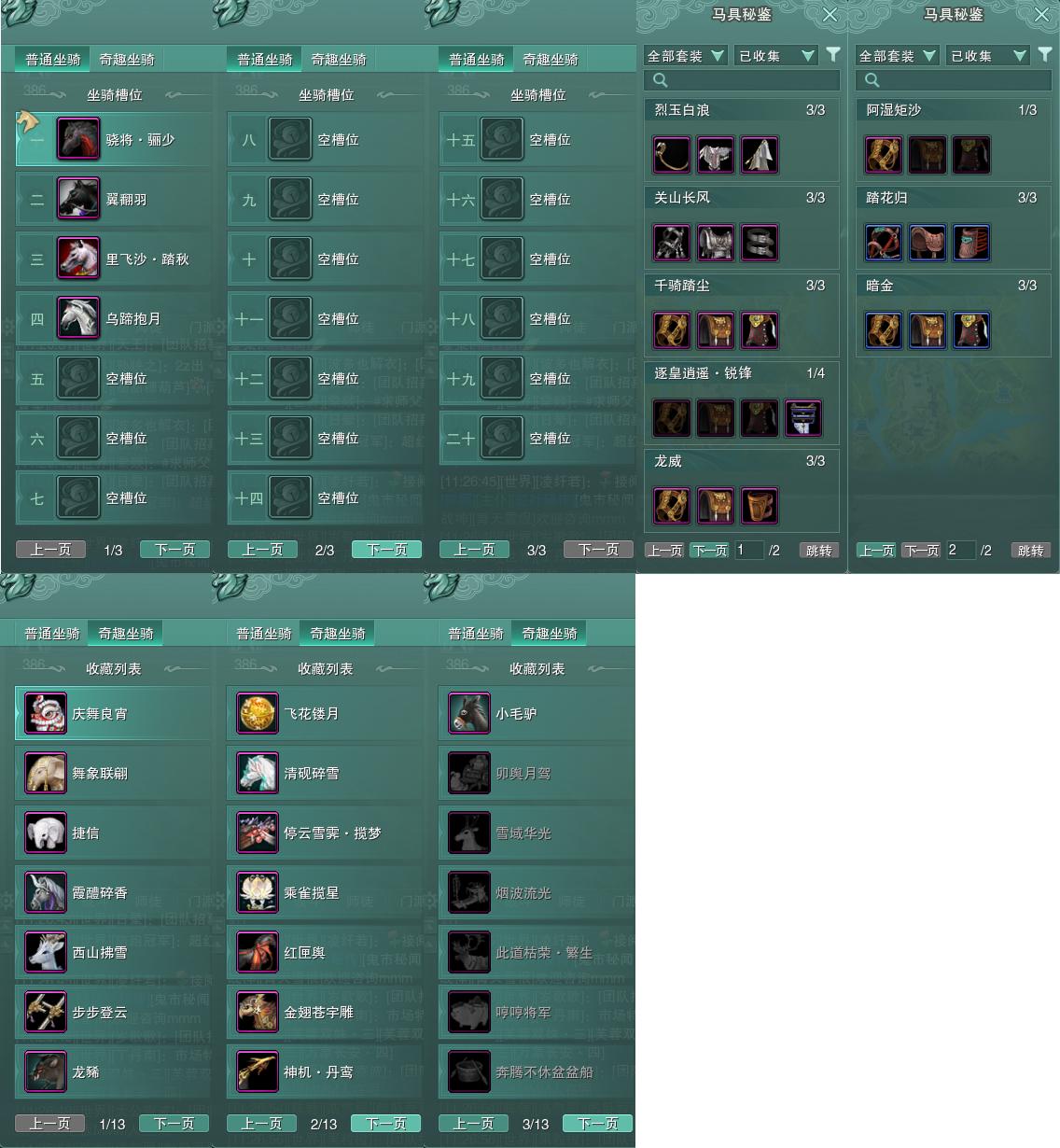Click the 庆舞良宵 lion dance icon
The image size is (1060, 1148).
coord(46,713)
